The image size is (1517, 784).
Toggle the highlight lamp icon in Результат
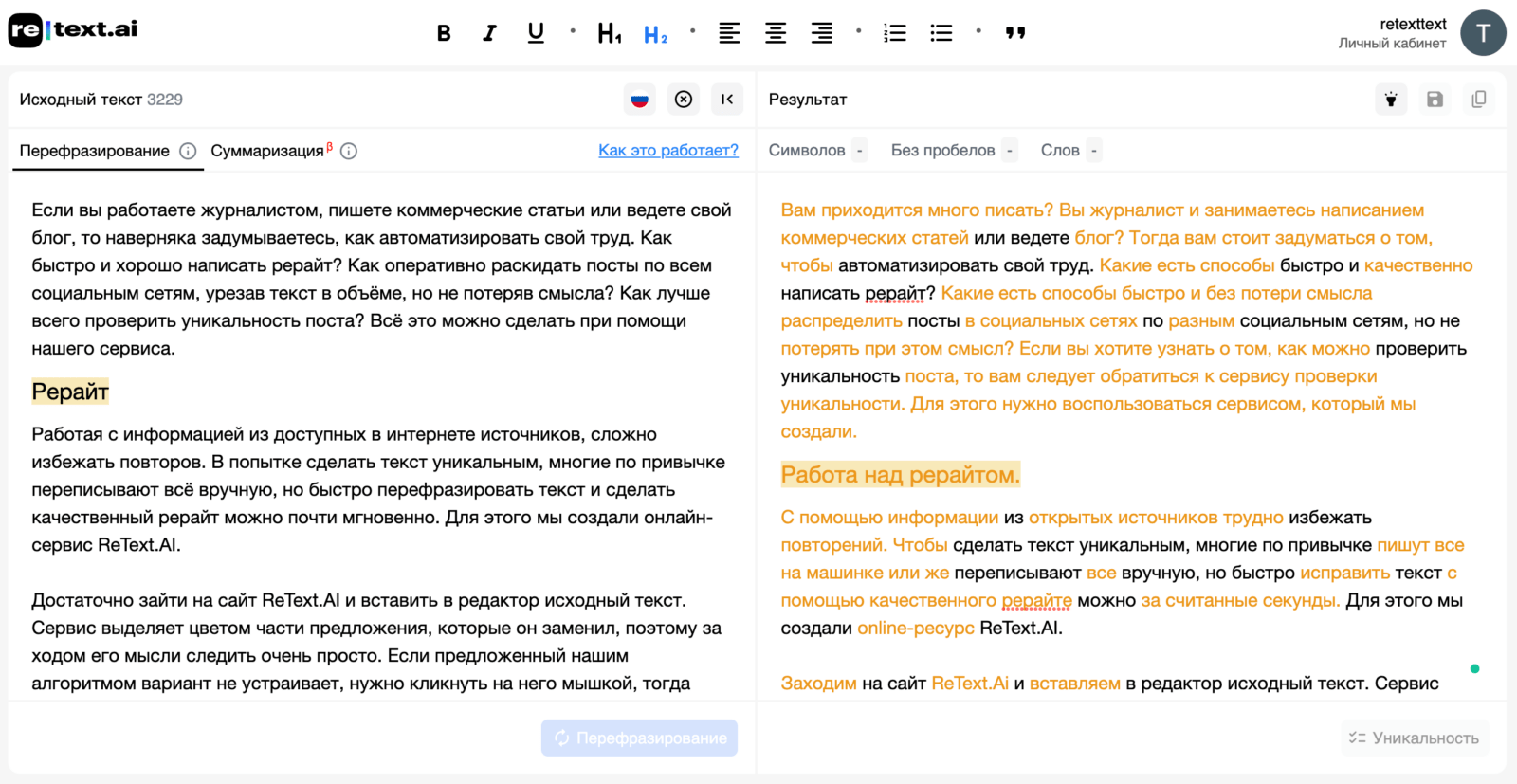coord(1391,99)
